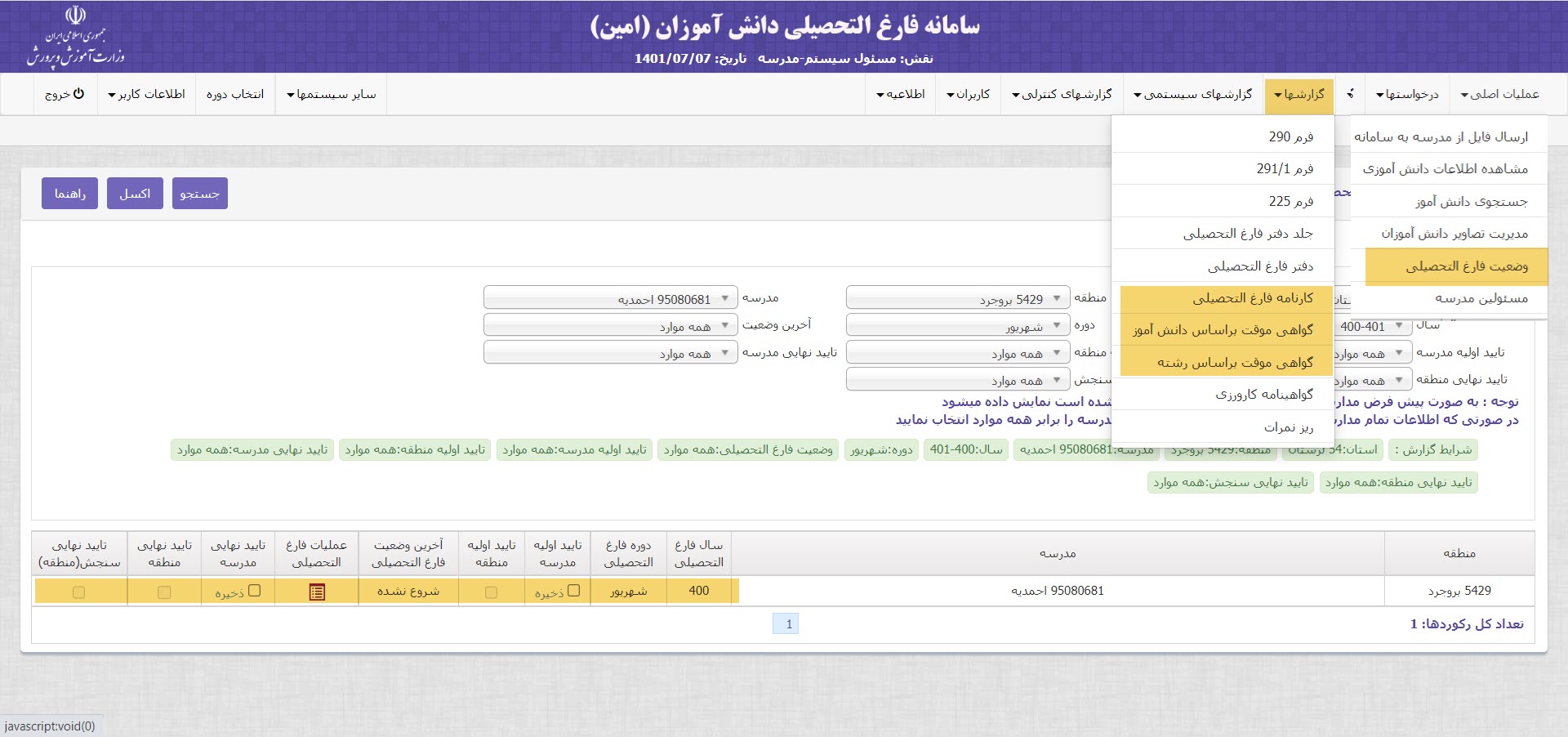Viewport: 1568px width, 737px height.
Task: Open the منطقه dropdown showing 5429 بروجن
Action: click(957, 299)
